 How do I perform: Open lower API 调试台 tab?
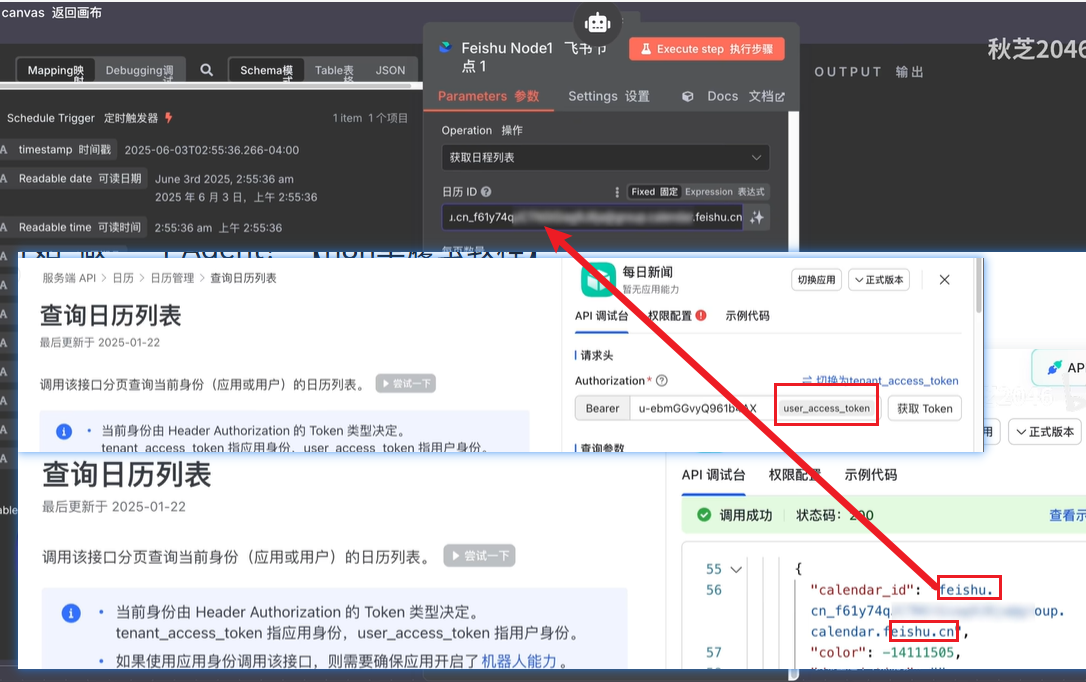(x=713, y=475)
